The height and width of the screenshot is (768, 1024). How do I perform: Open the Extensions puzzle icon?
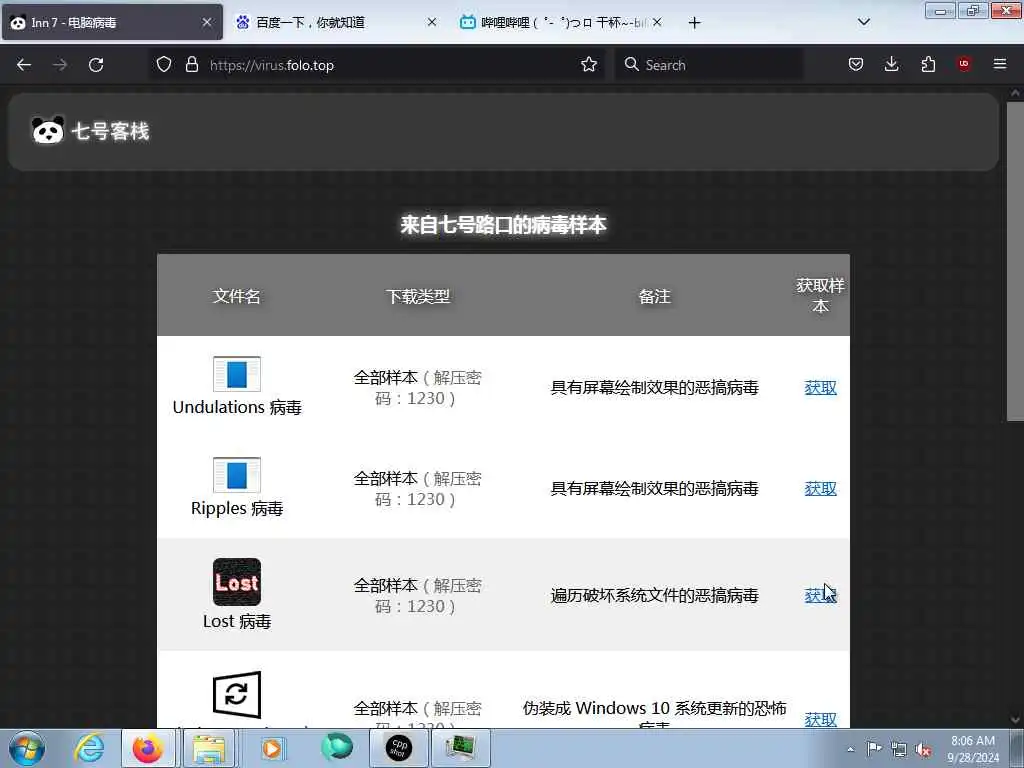coord(928,64)
